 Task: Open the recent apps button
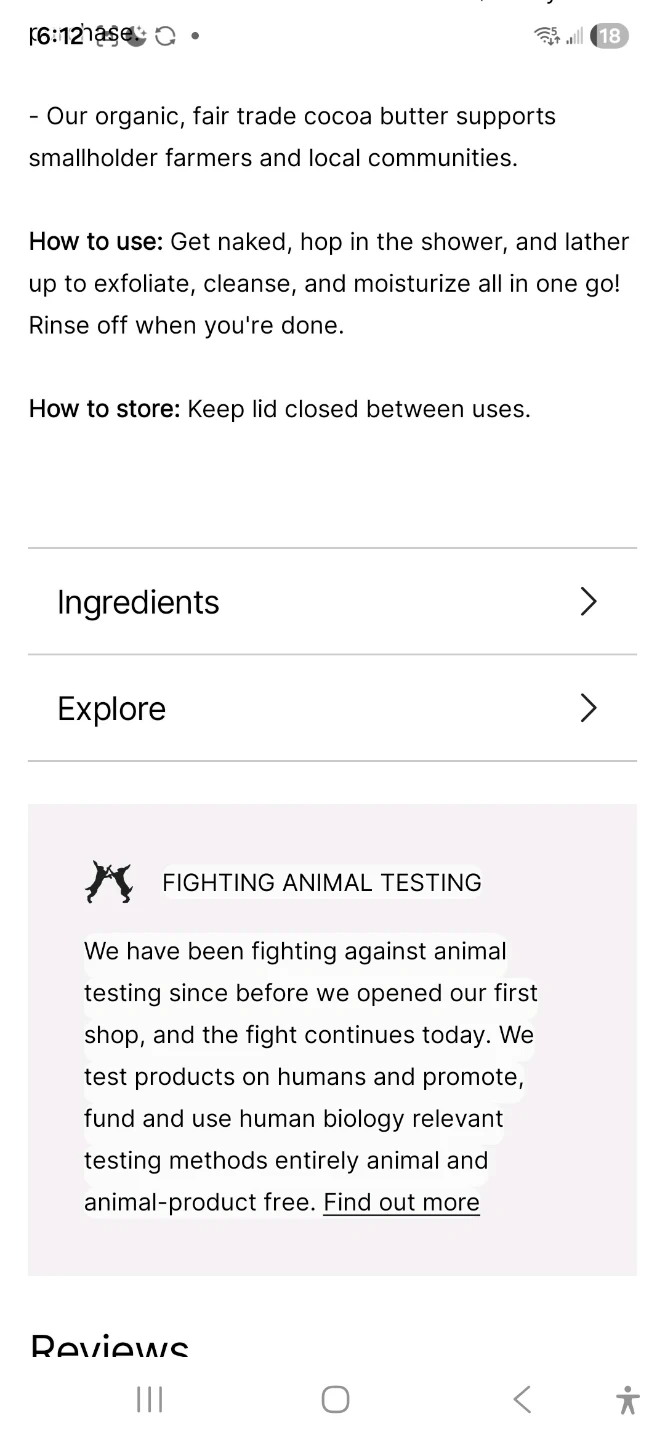(149, 1399)
